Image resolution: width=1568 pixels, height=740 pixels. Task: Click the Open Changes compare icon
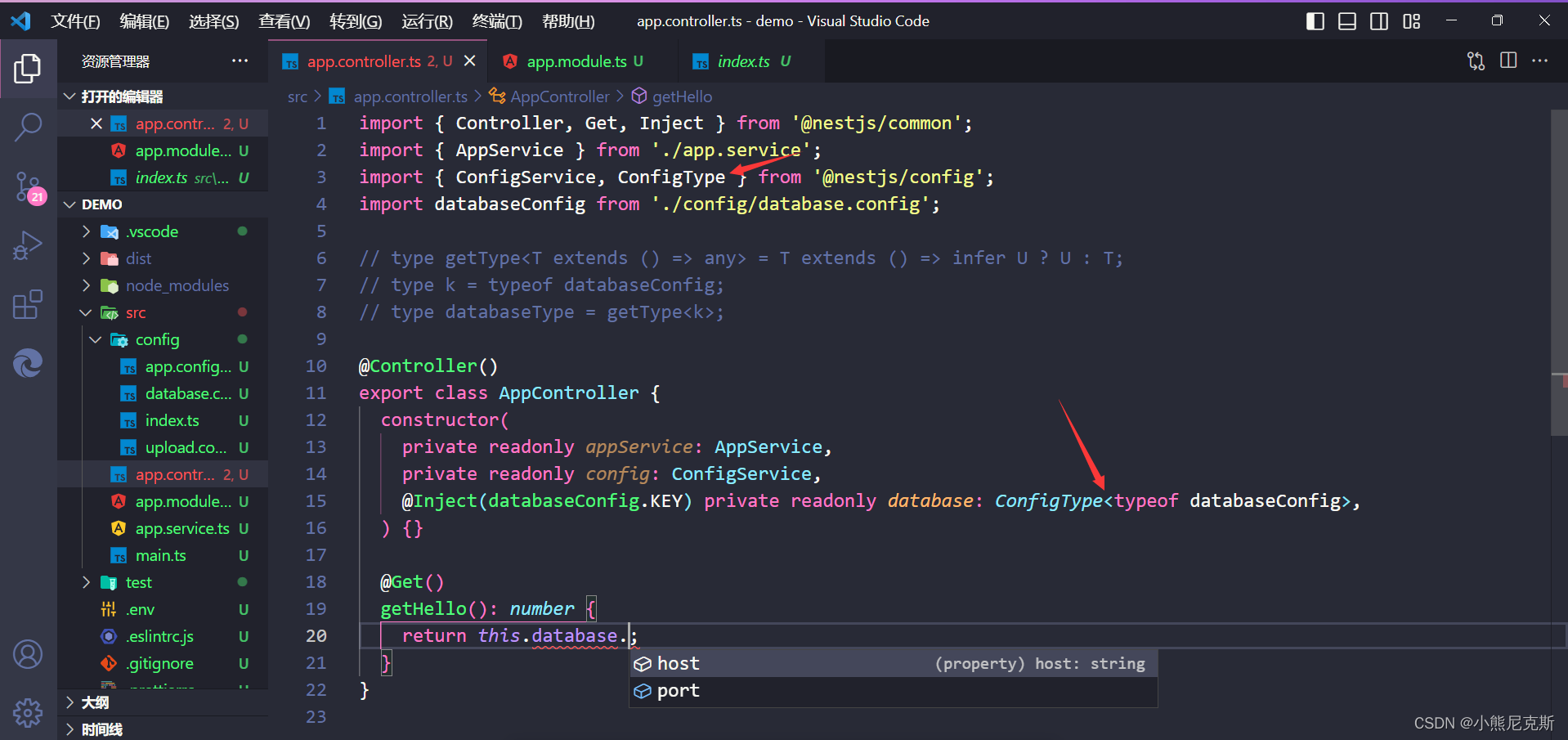coord(1476,61)
